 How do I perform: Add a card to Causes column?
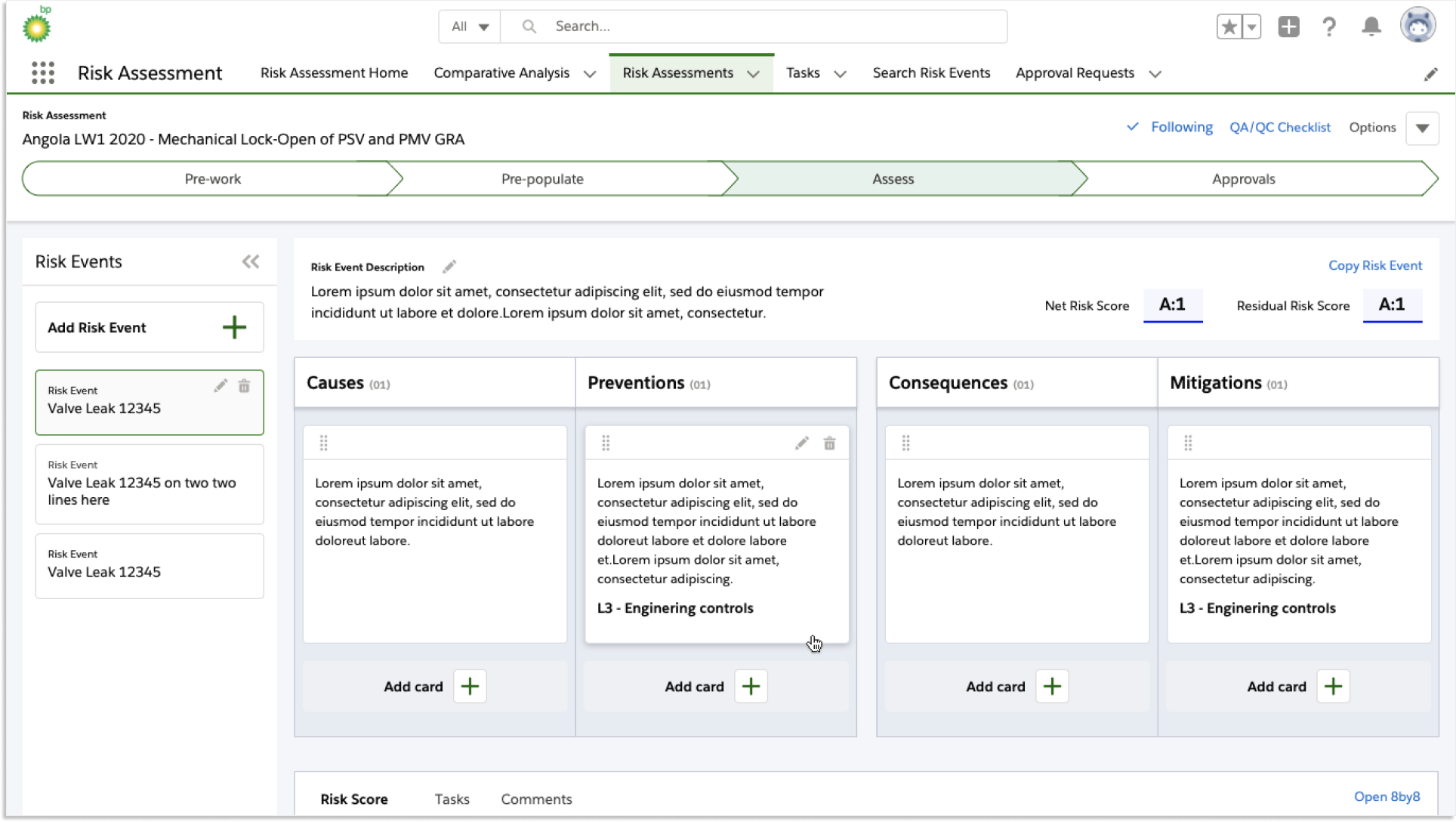coord(470,686)
